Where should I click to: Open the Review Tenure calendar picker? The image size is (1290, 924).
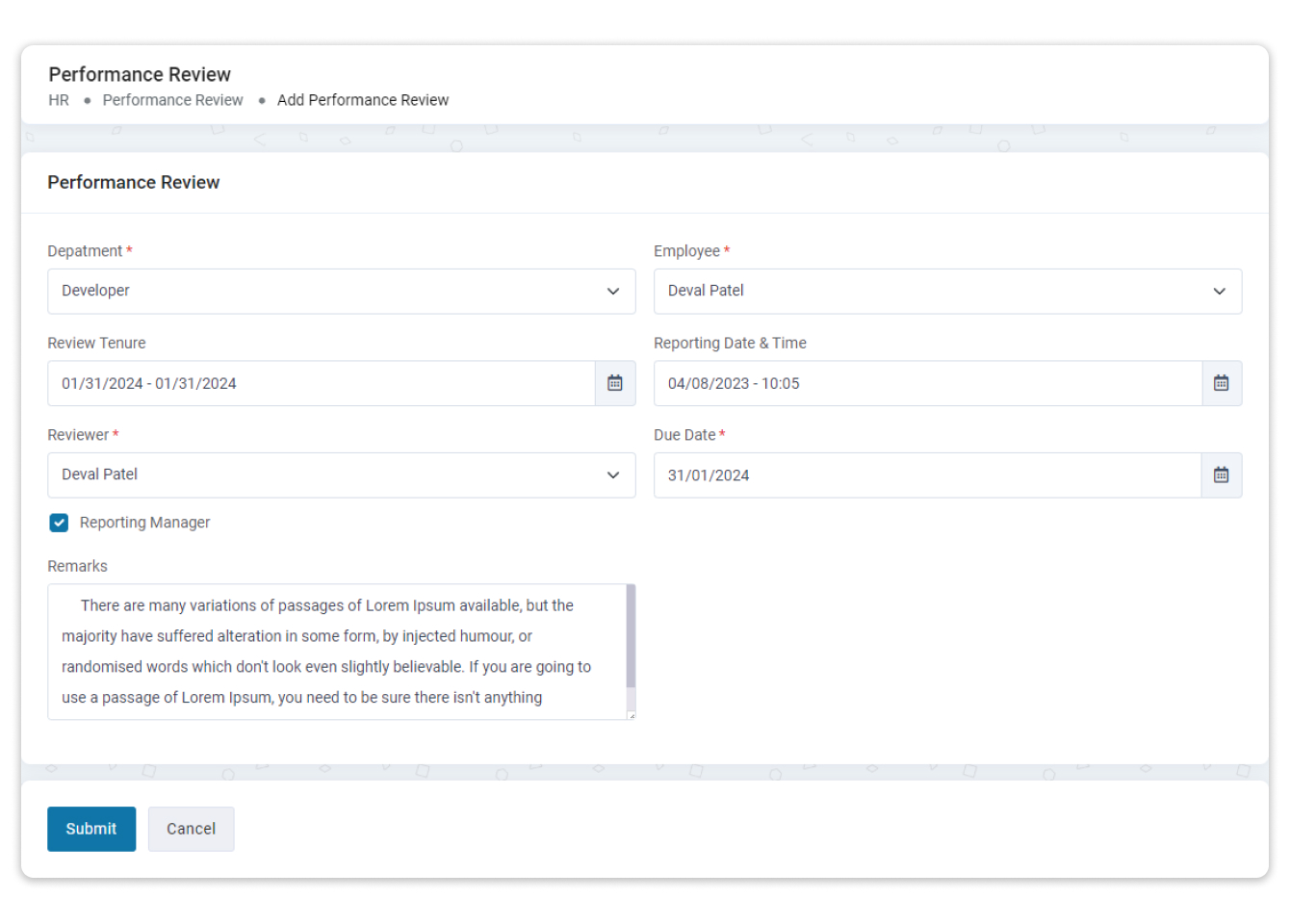(615, 382)
